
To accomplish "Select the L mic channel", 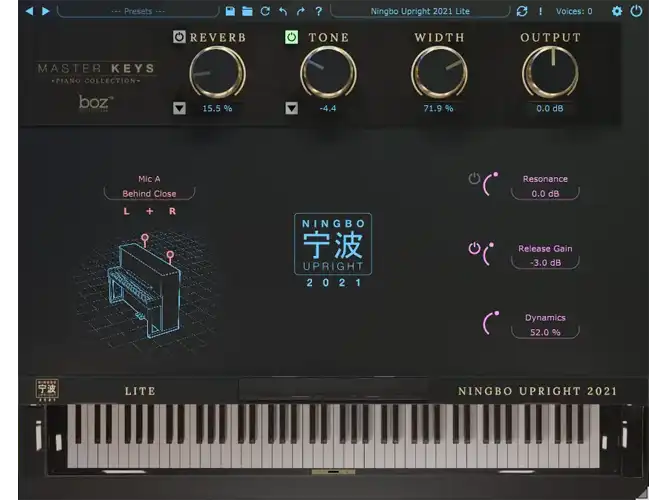I will pyautogui.click(x=126, y=211).
